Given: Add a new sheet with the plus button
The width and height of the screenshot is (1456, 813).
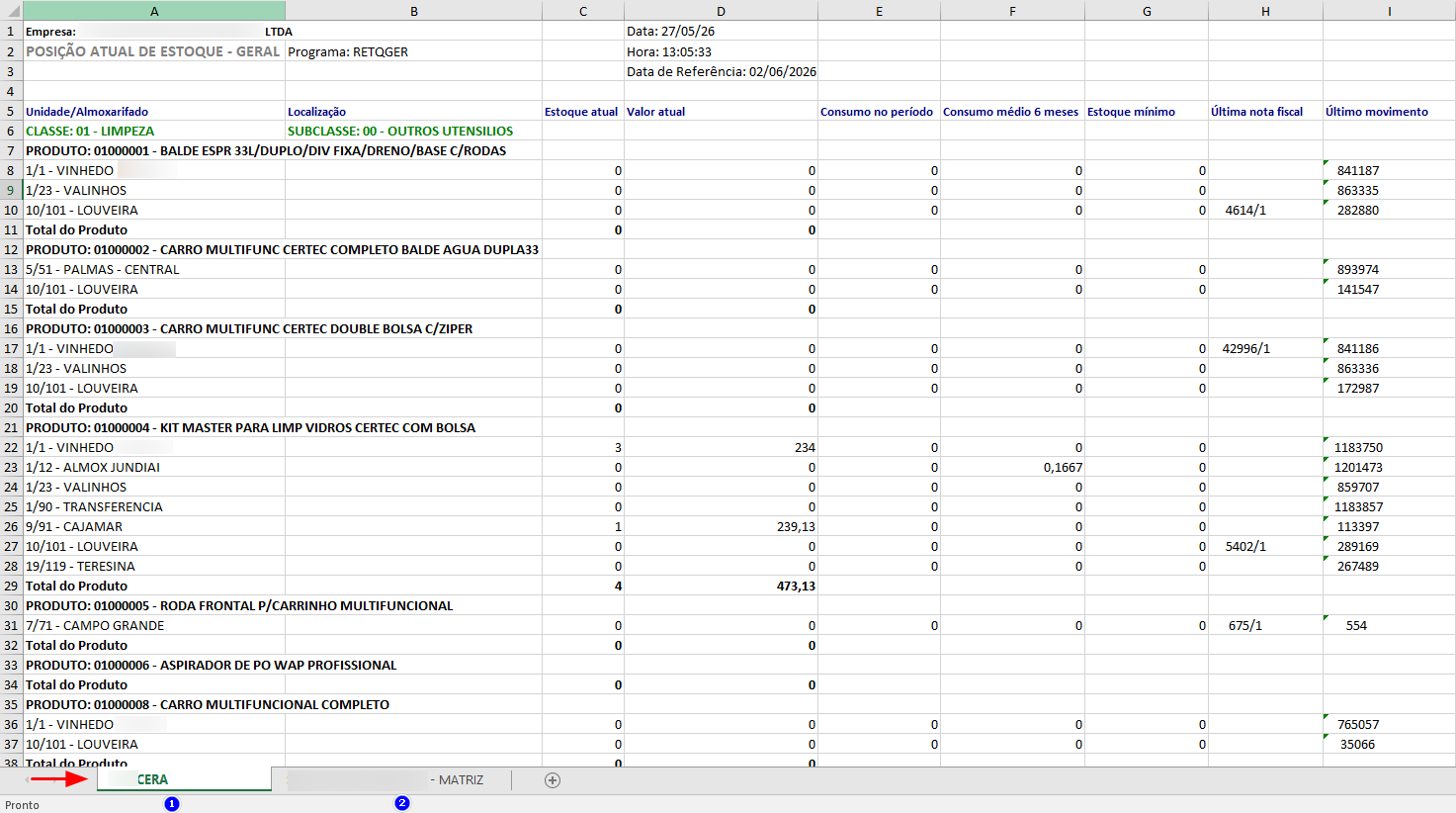Looking at the screenshot, I should 553,780.
